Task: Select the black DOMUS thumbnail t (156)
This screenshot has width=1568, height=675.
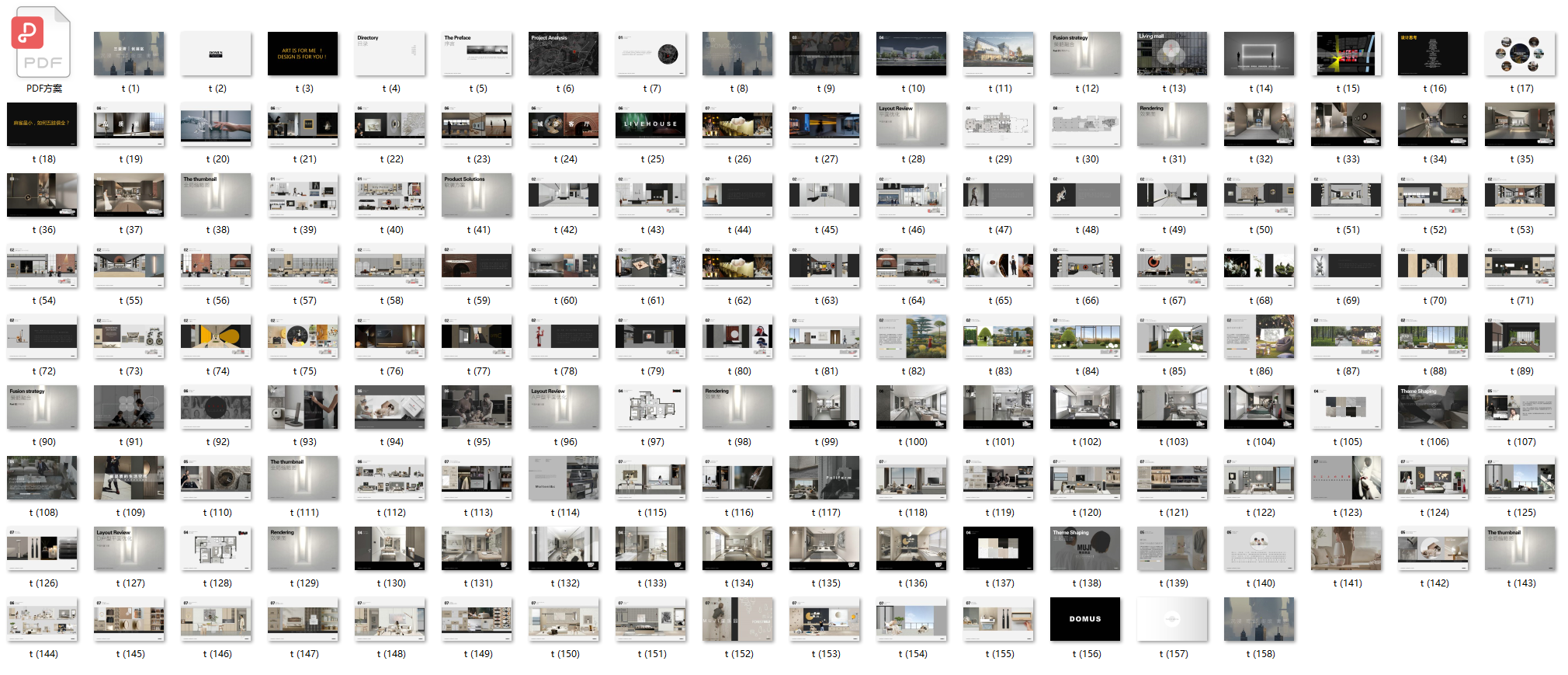Action: 1085,619
